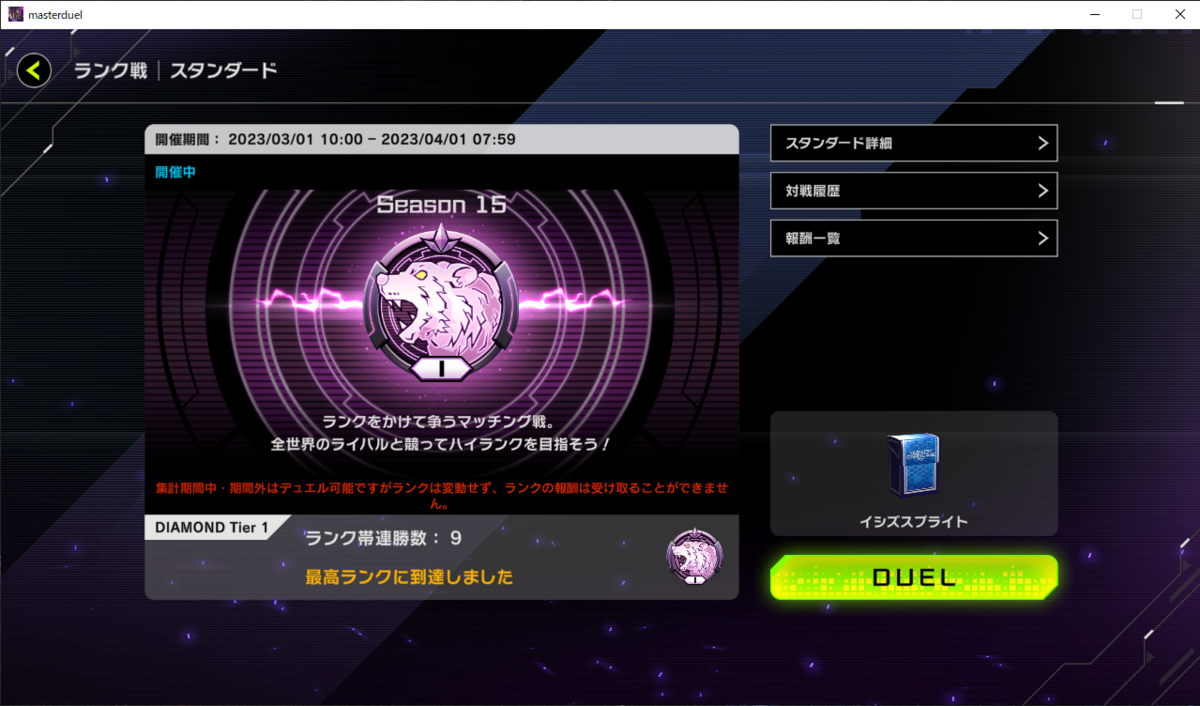Click the chevron on 報酬一覧
The image size is (1200, 706).
coord(1043,238)
